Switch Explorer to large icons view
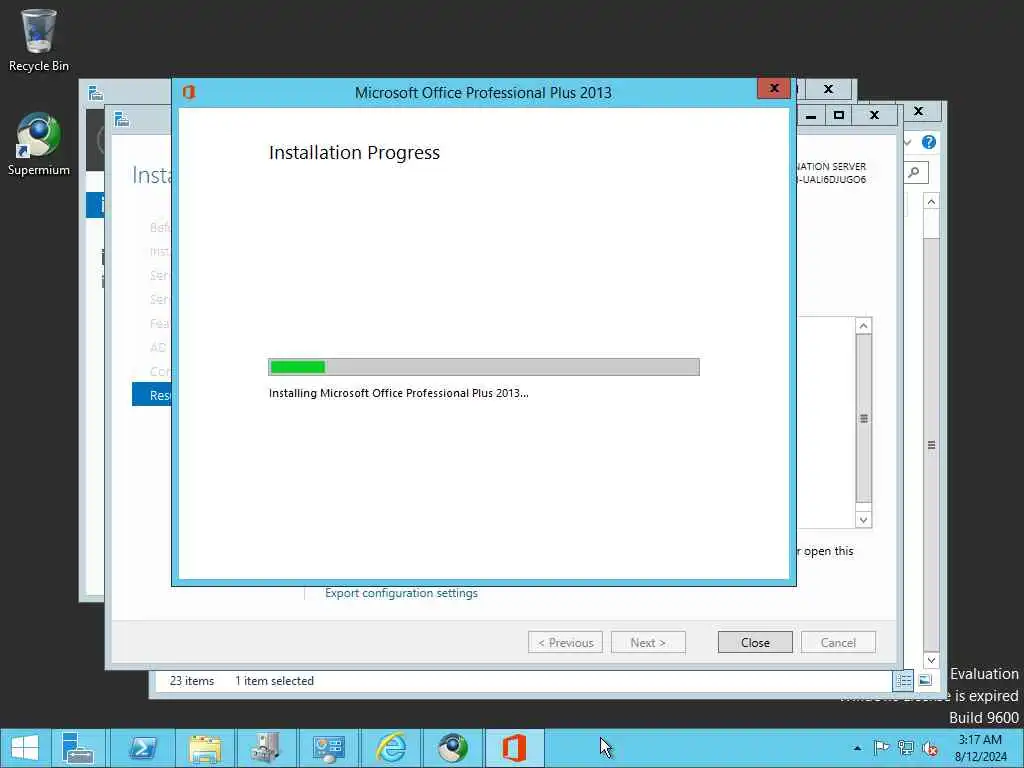 click(925, 680)
